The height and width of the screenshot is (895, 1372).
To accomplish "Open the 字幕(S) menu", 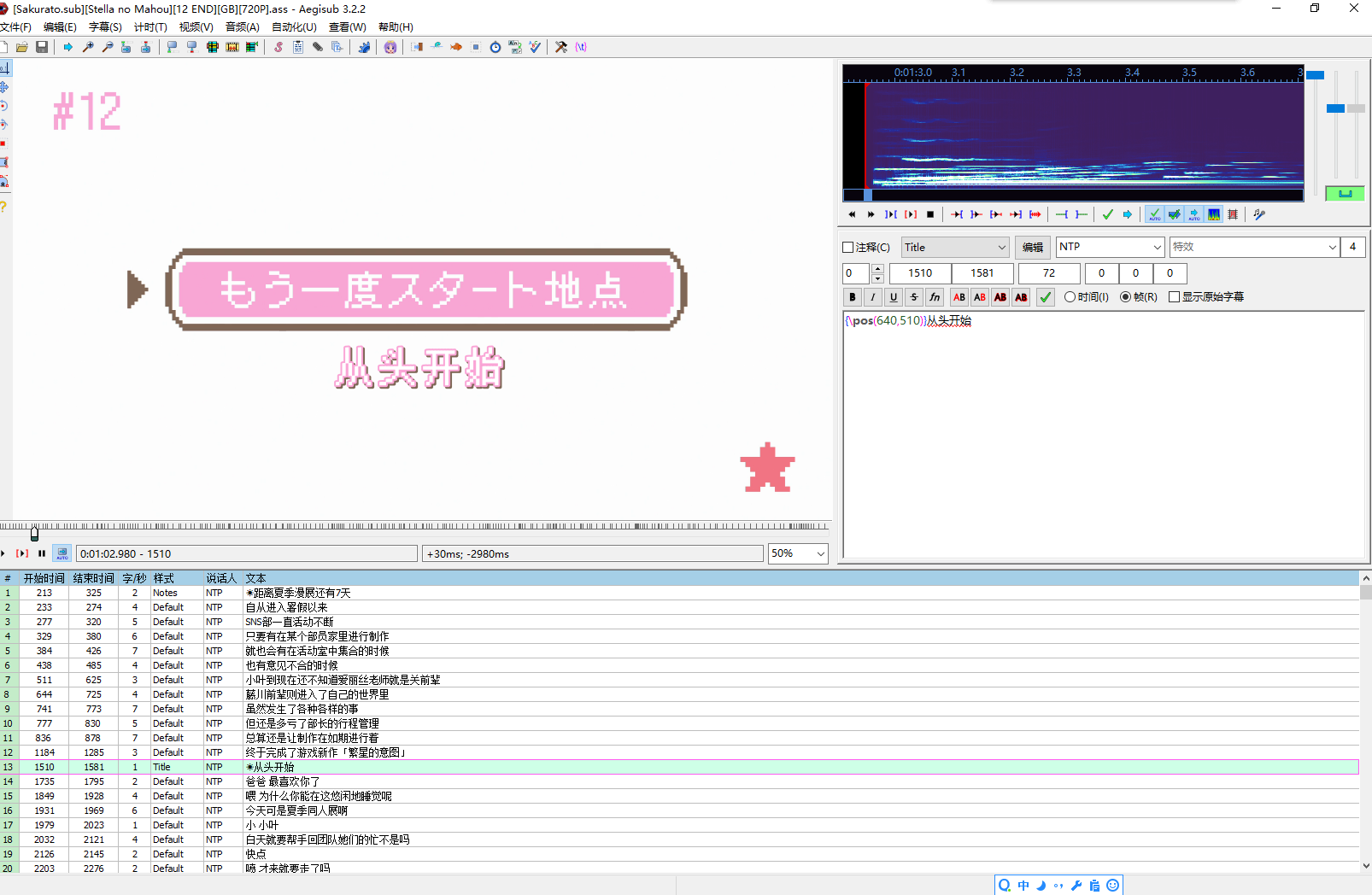I will [105, 27].
